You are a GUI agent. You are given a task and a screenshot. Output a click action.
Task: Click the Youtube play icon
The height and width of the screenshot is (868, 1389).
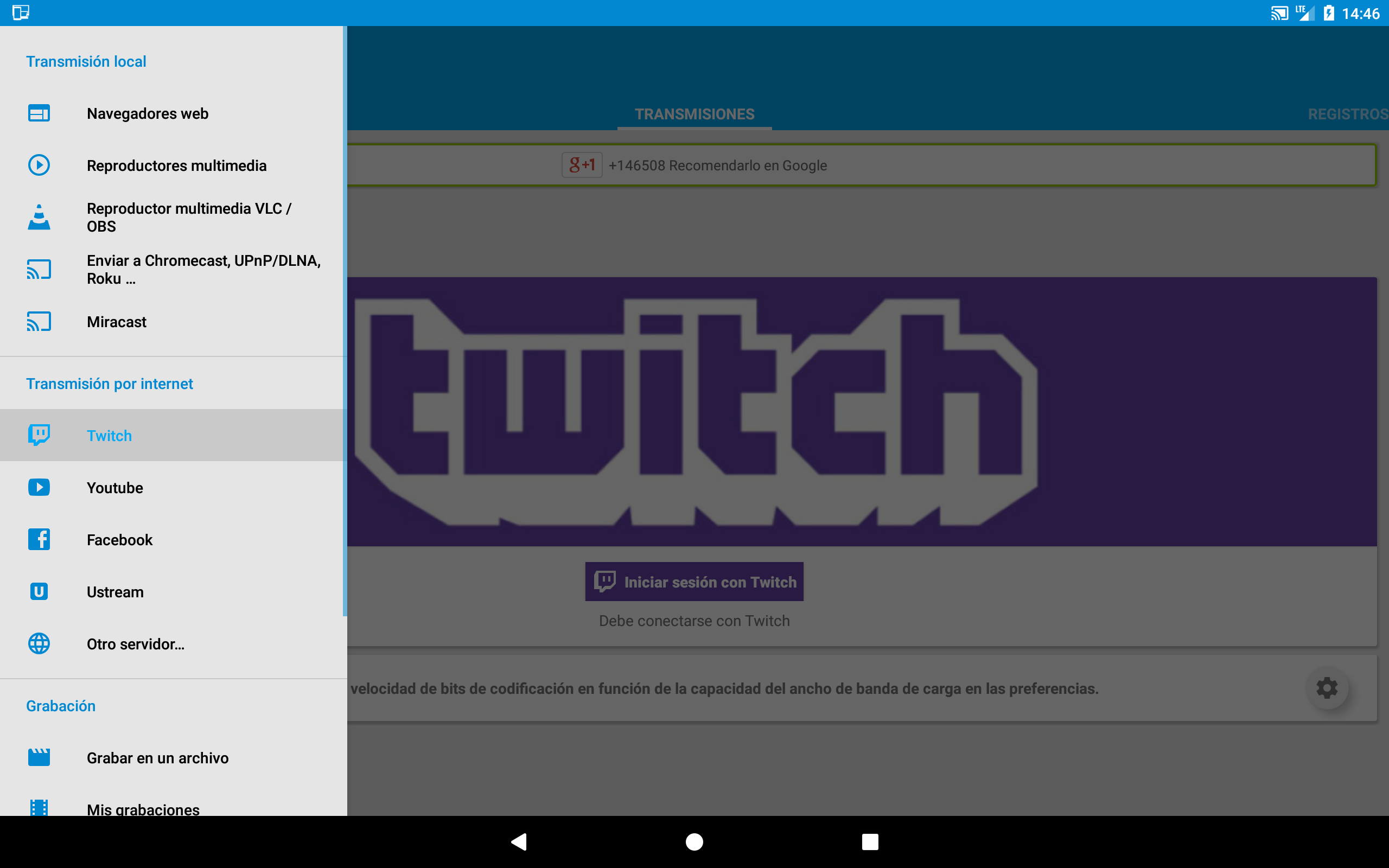(39, 487)
